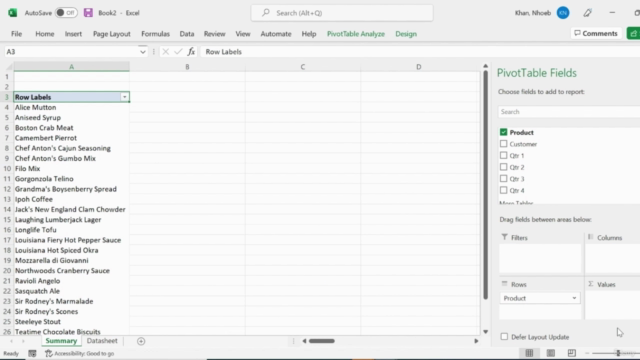
Task: Uncheck the Product field checkbox
Action: coord(503,132)
